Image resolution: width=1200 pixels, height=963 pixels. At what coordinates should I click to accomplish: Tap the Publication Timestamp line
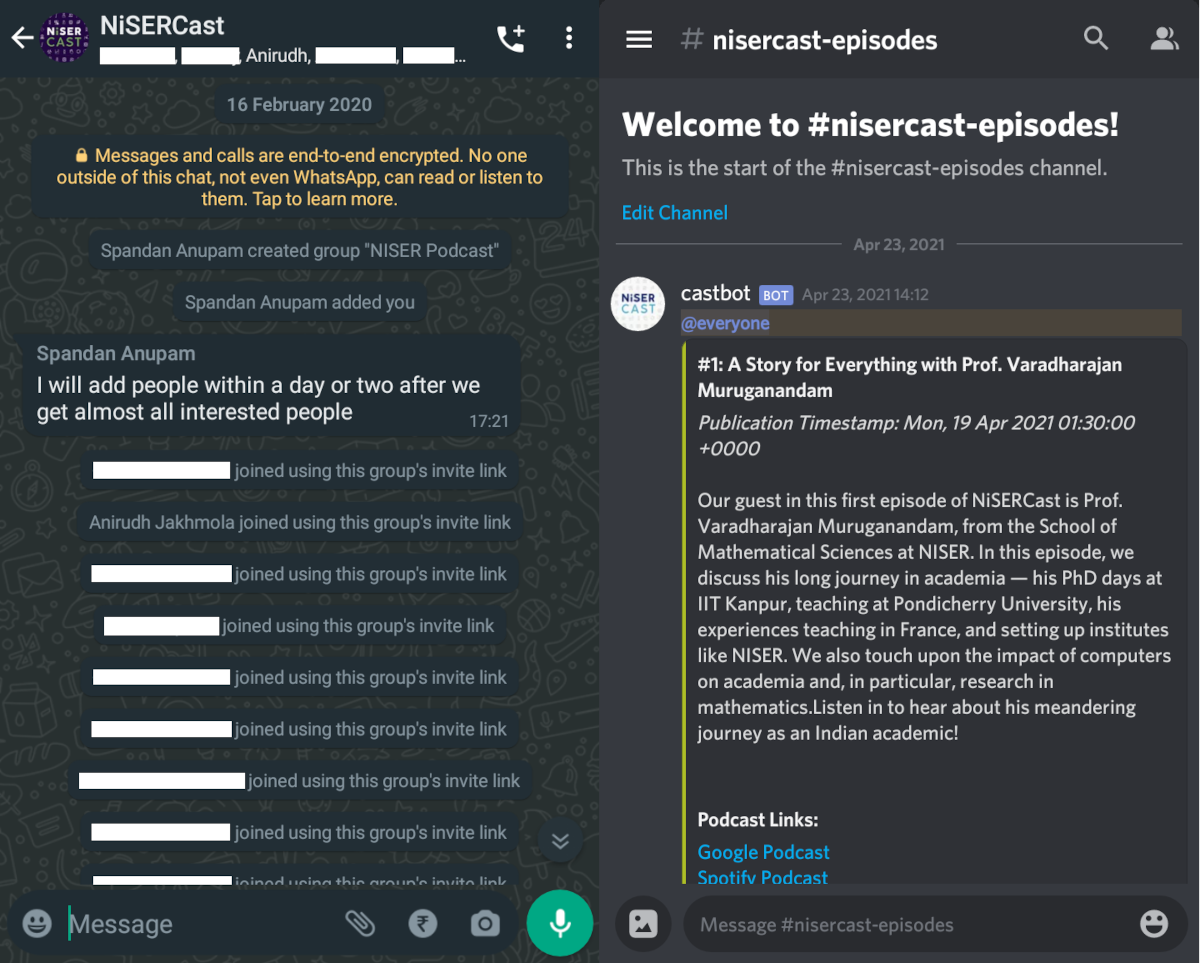916,435
